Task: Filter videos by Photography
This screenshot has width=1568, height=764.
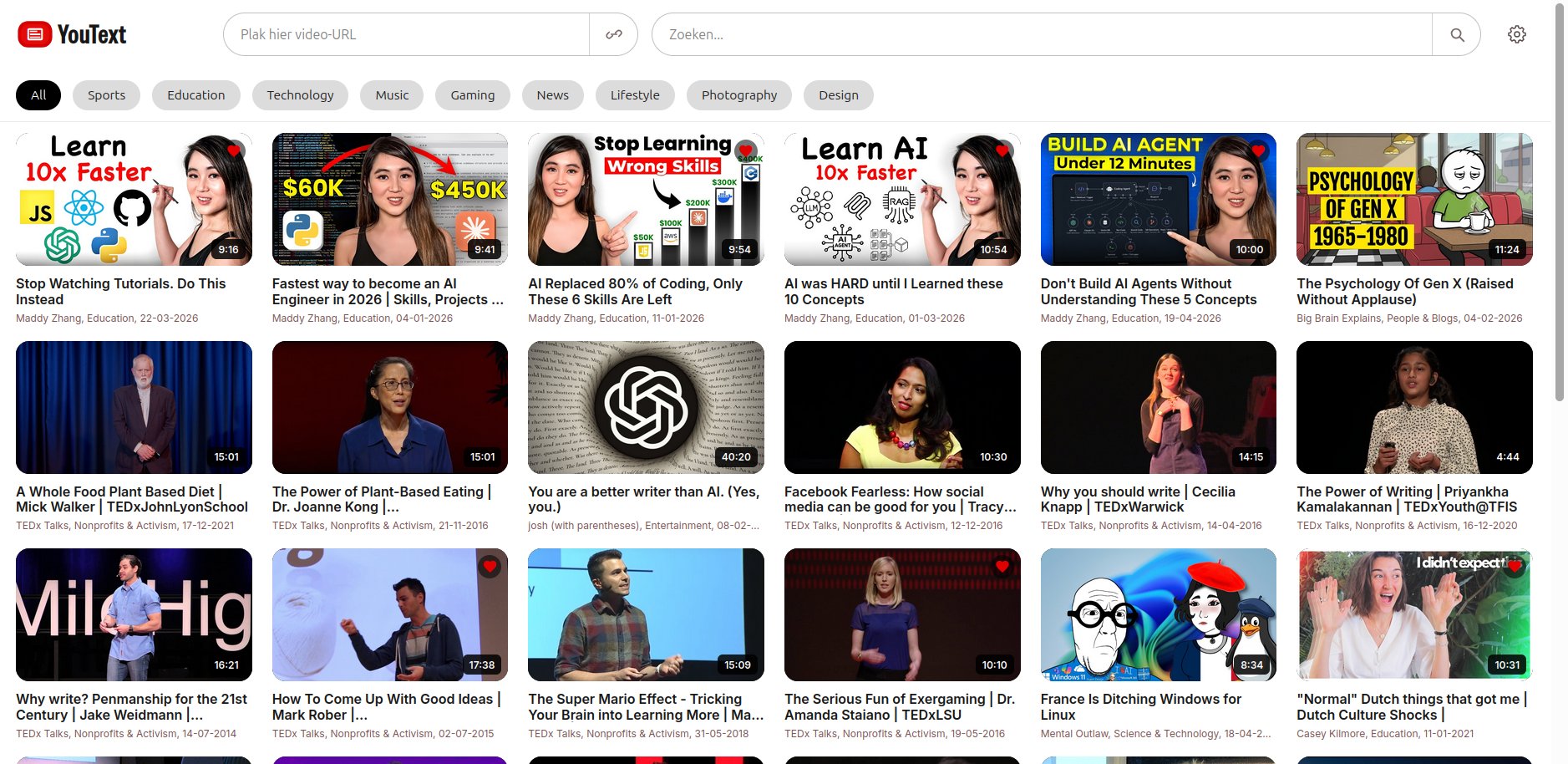Action: click(x=738, y=95)
